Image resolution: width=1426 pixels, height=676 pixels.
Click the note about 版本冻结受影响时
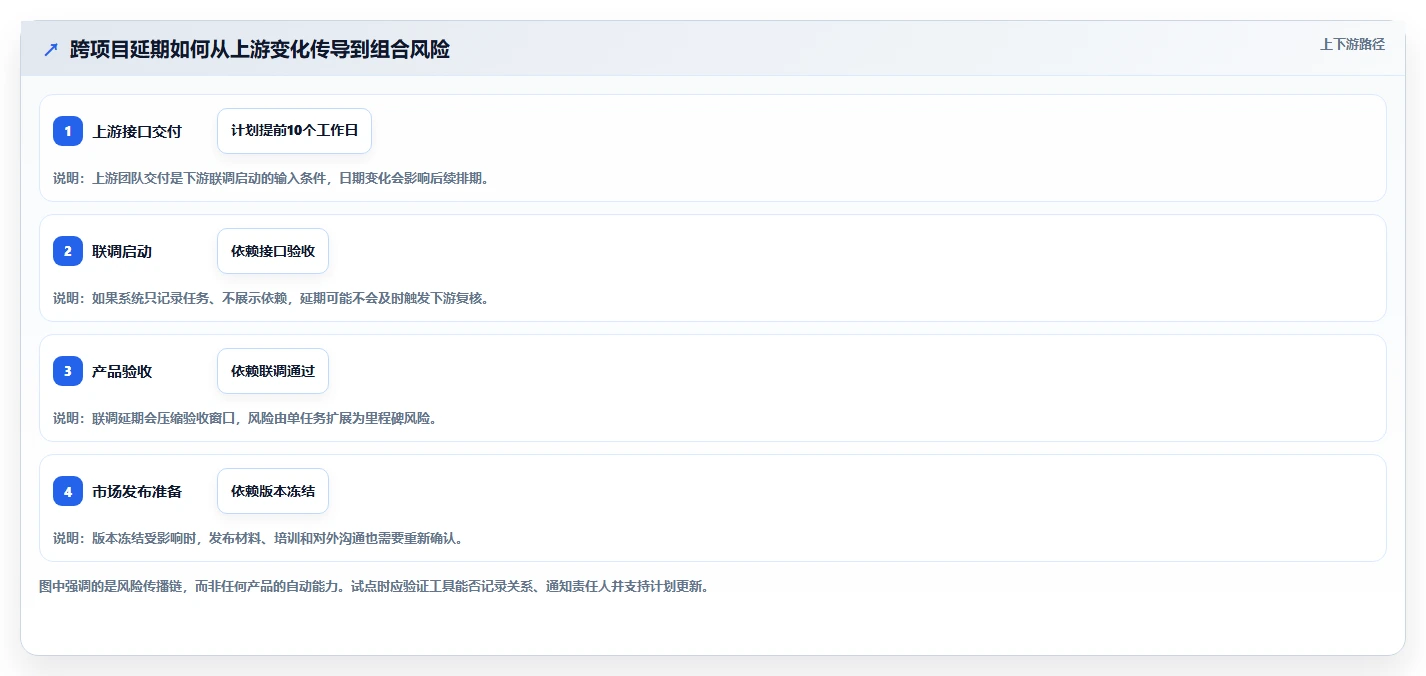pos(258,538)
